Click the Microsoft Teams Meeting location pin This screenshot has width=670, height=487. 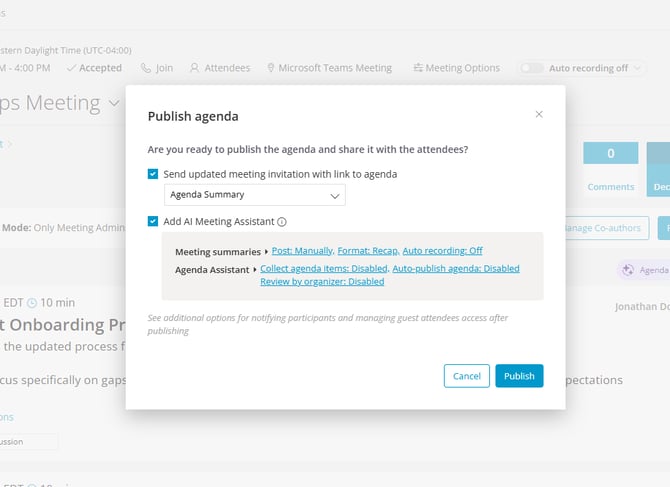pyautogui.click(x=270, y=68)
